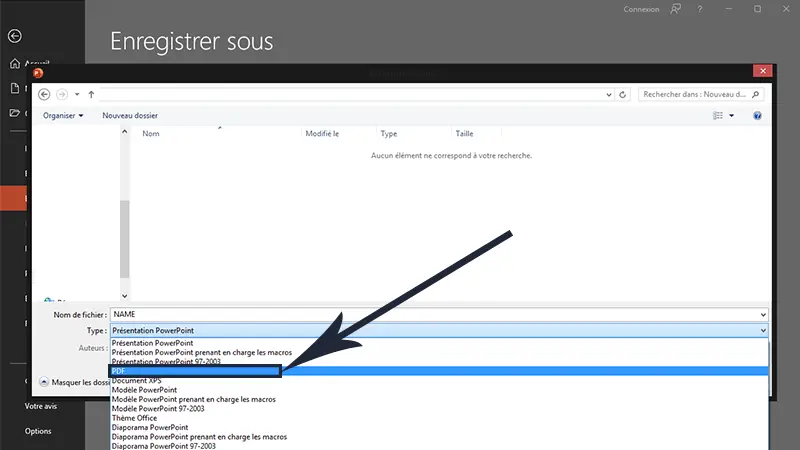Screen dimensions: 800x450
Task: Expand the file name dropdown arrow
Action: (x=763, y=315)
